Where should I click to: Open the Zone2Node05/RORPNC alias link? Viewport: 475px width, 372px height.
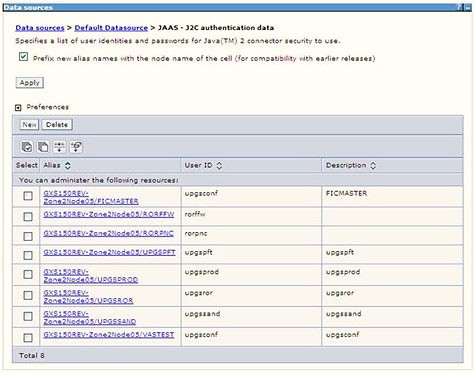click(x=109, y=233)
